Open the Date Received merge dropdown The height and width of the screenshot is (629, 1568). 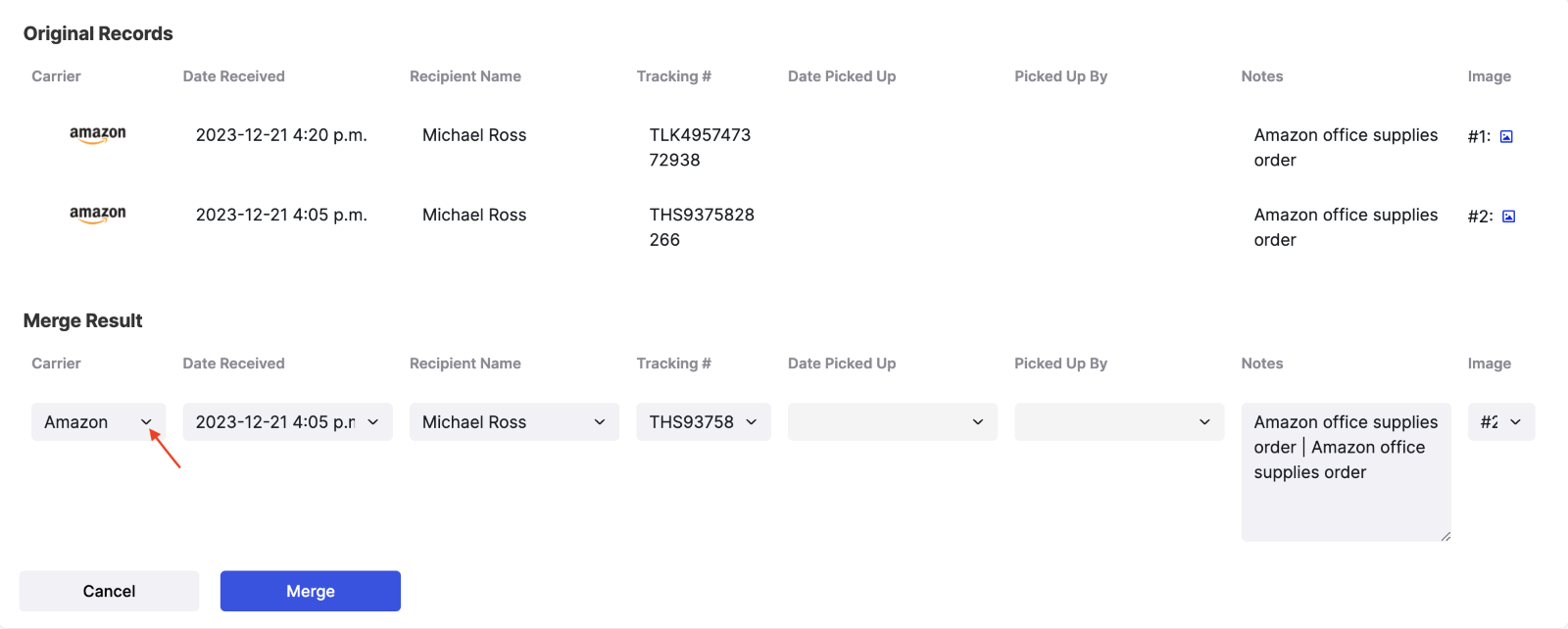tap(288, 422)
